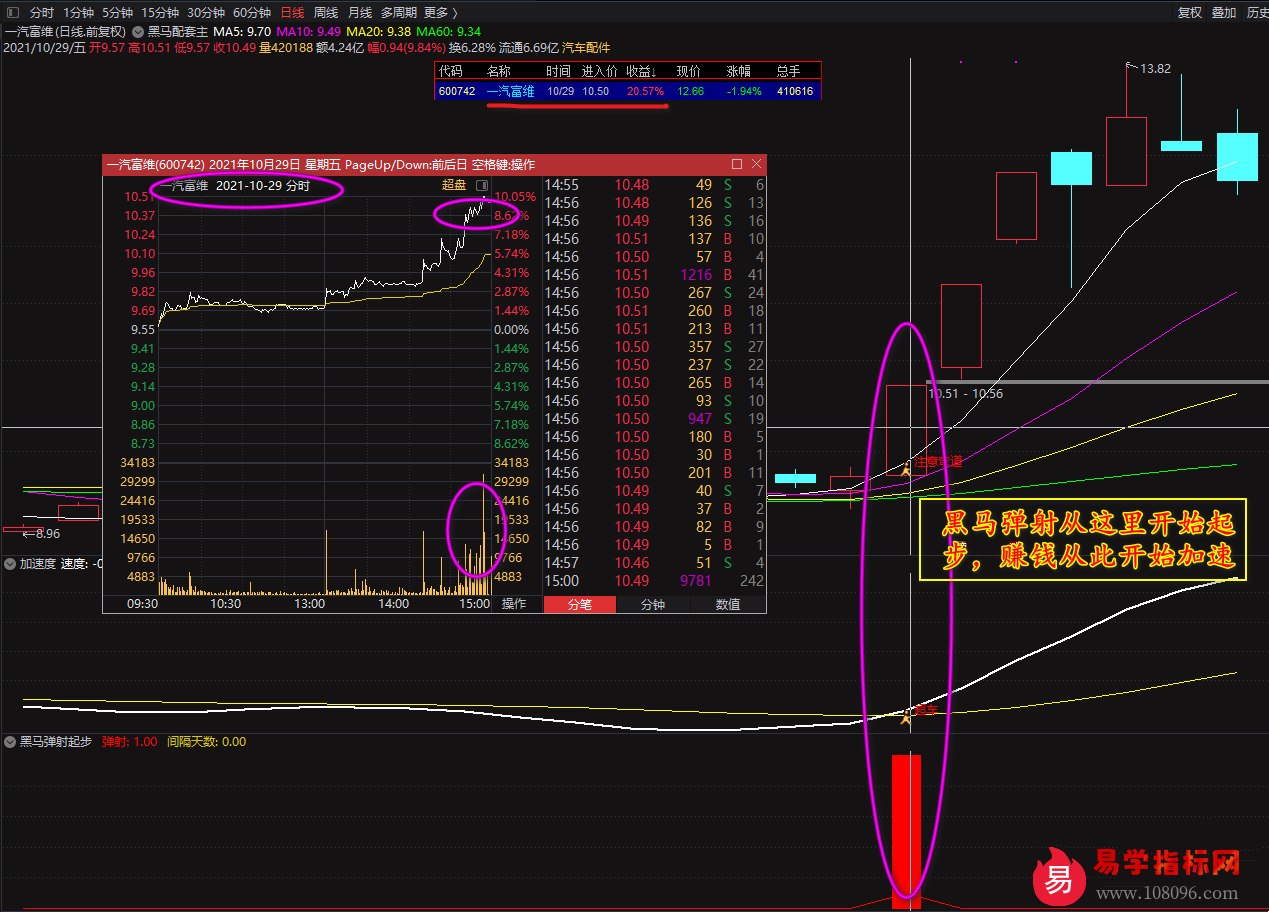
Task: Click the MA20: 9.38 indicator value
Action: 379,31
